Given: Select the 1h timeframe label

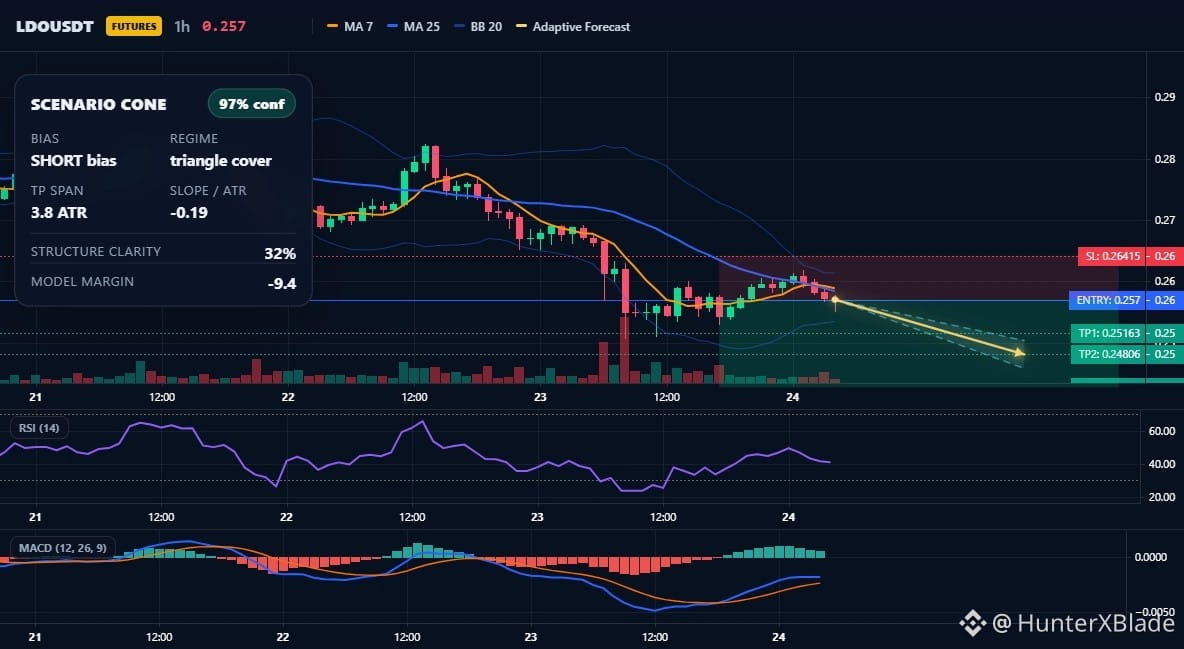Looking at the screenshot, I should point(182,26).
